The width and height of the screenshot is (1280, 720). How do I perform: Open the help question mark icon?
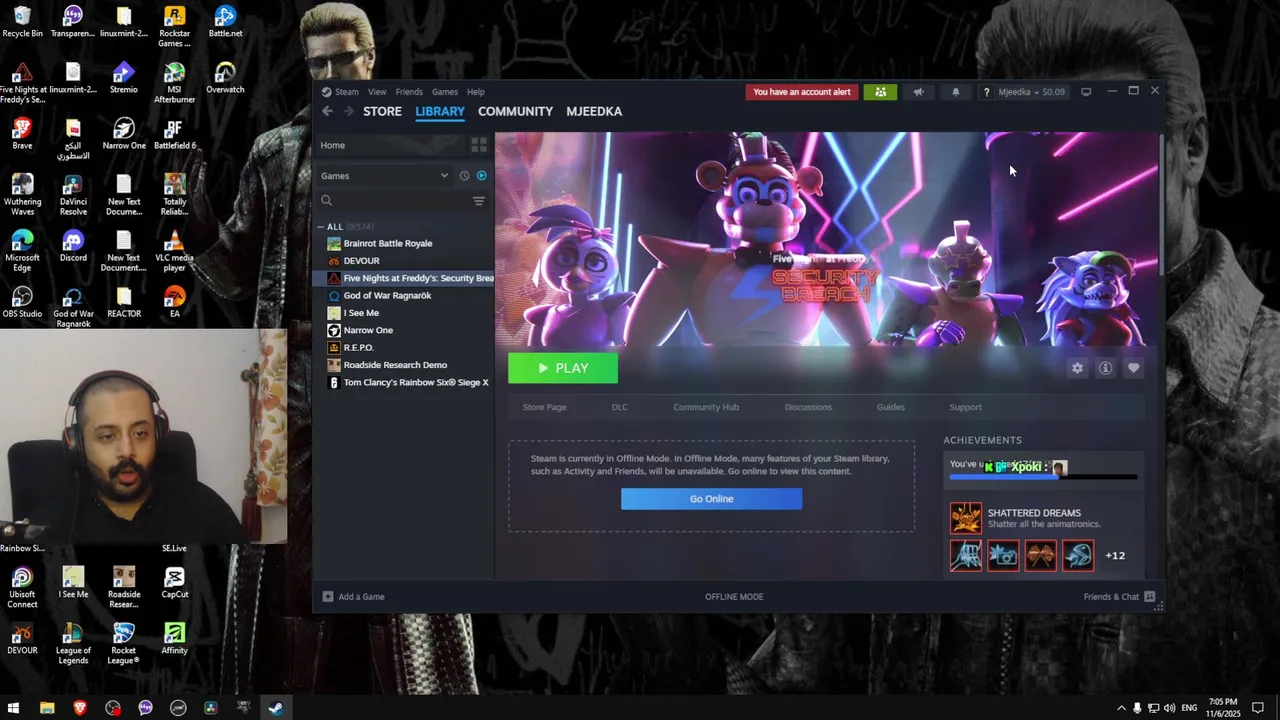tap(986, 92)
